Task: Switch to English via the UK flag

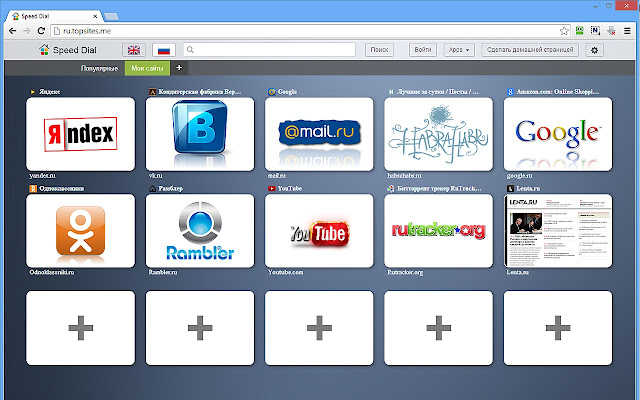Action: tap(133, 50)
